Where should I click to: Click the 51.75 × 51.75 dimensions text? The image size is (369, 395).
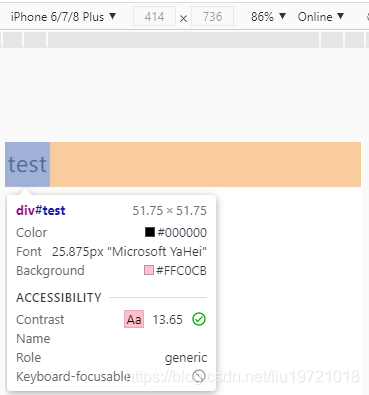(170, 211)
